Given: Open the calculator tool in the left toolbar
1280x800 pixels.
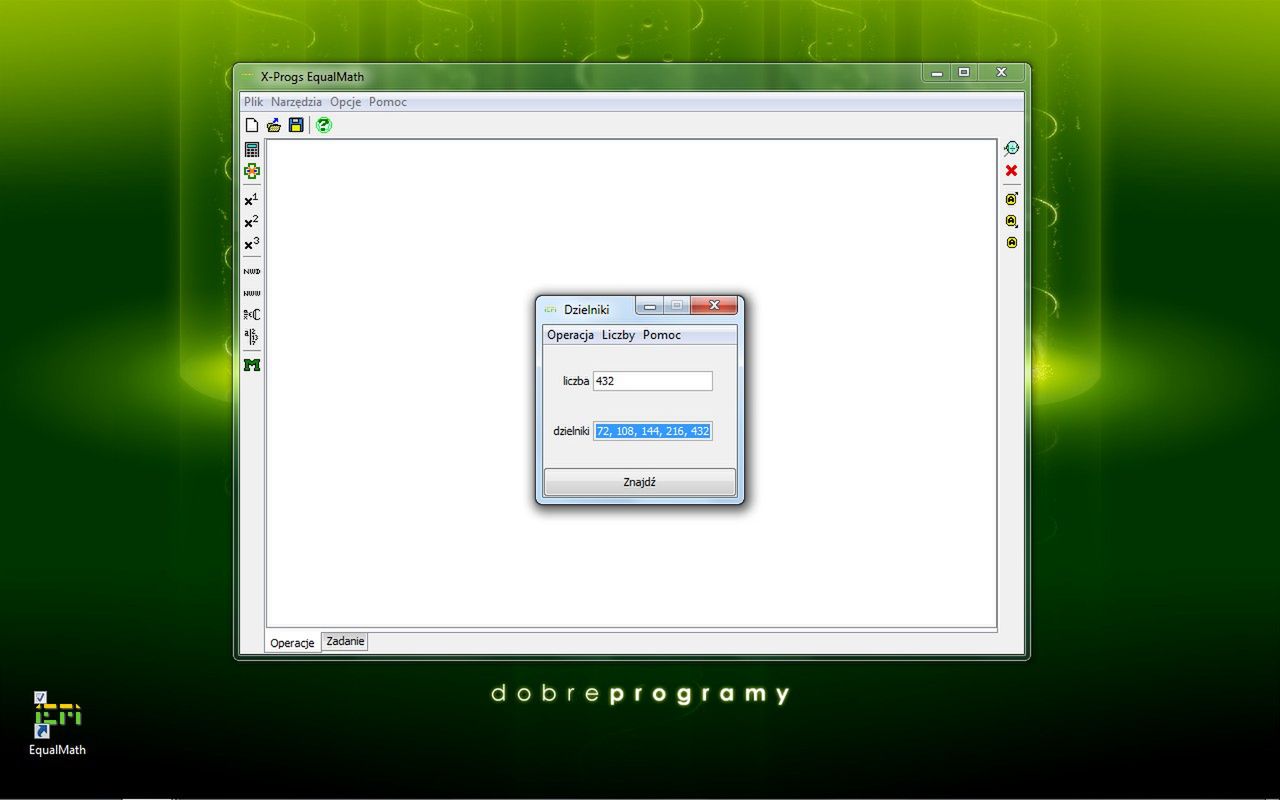Looking at the screenshot, I should [252, 150].
